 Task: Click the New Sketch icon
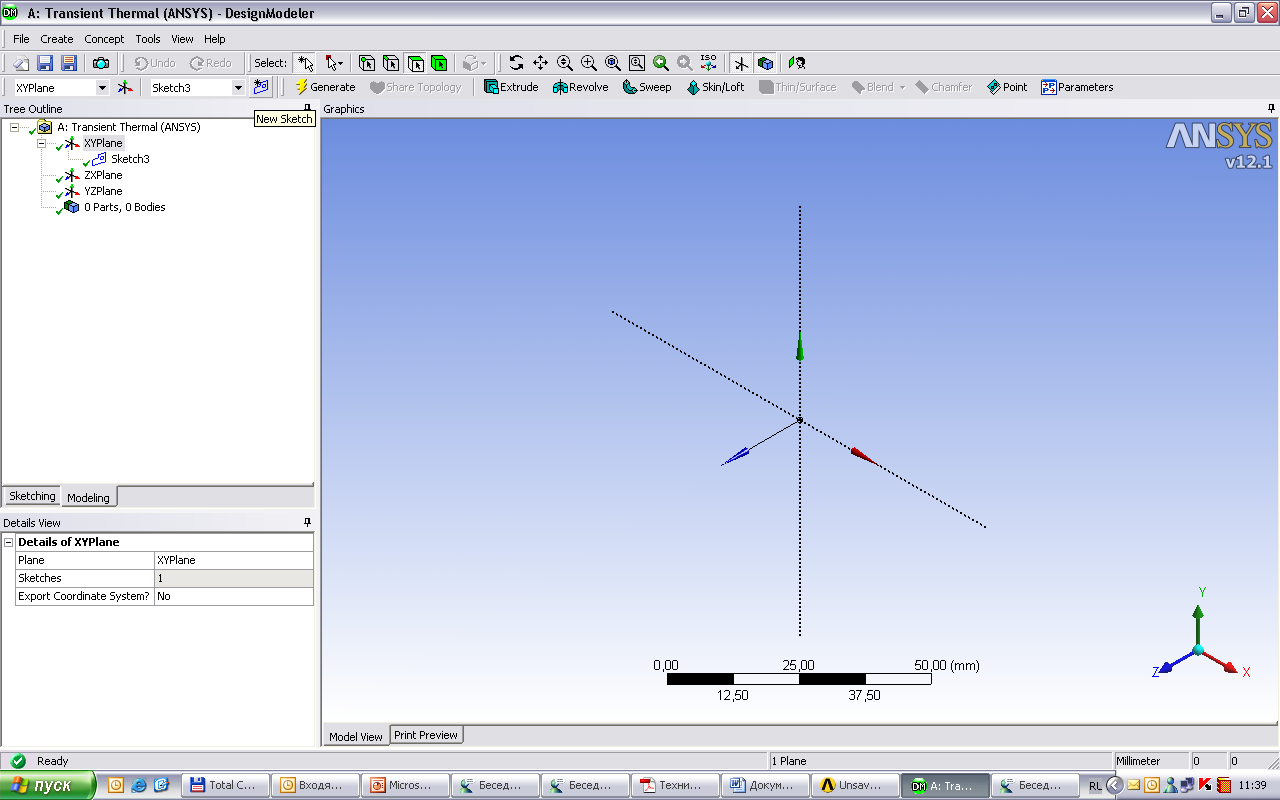pos(261,87)
